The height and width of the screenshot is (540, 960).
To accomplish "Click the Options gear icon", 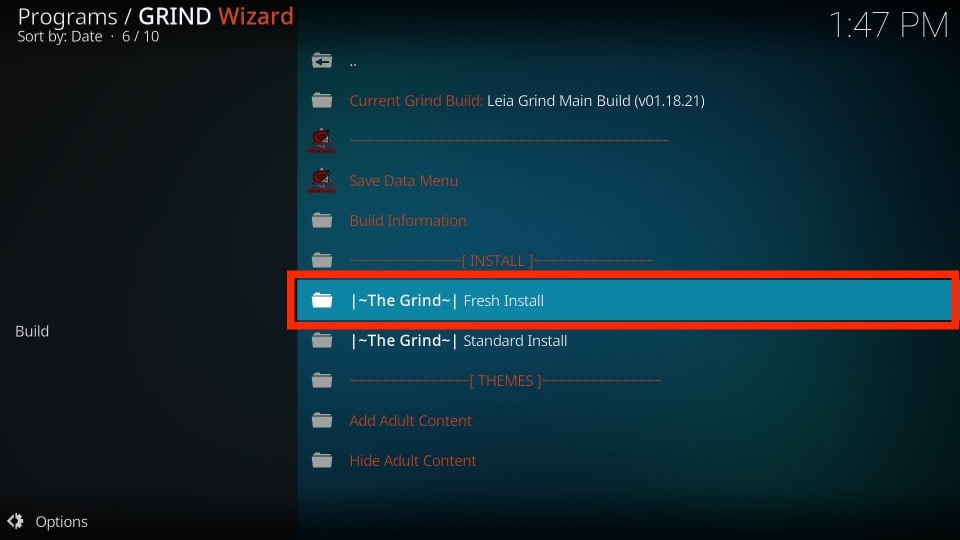I will point(15,521).
